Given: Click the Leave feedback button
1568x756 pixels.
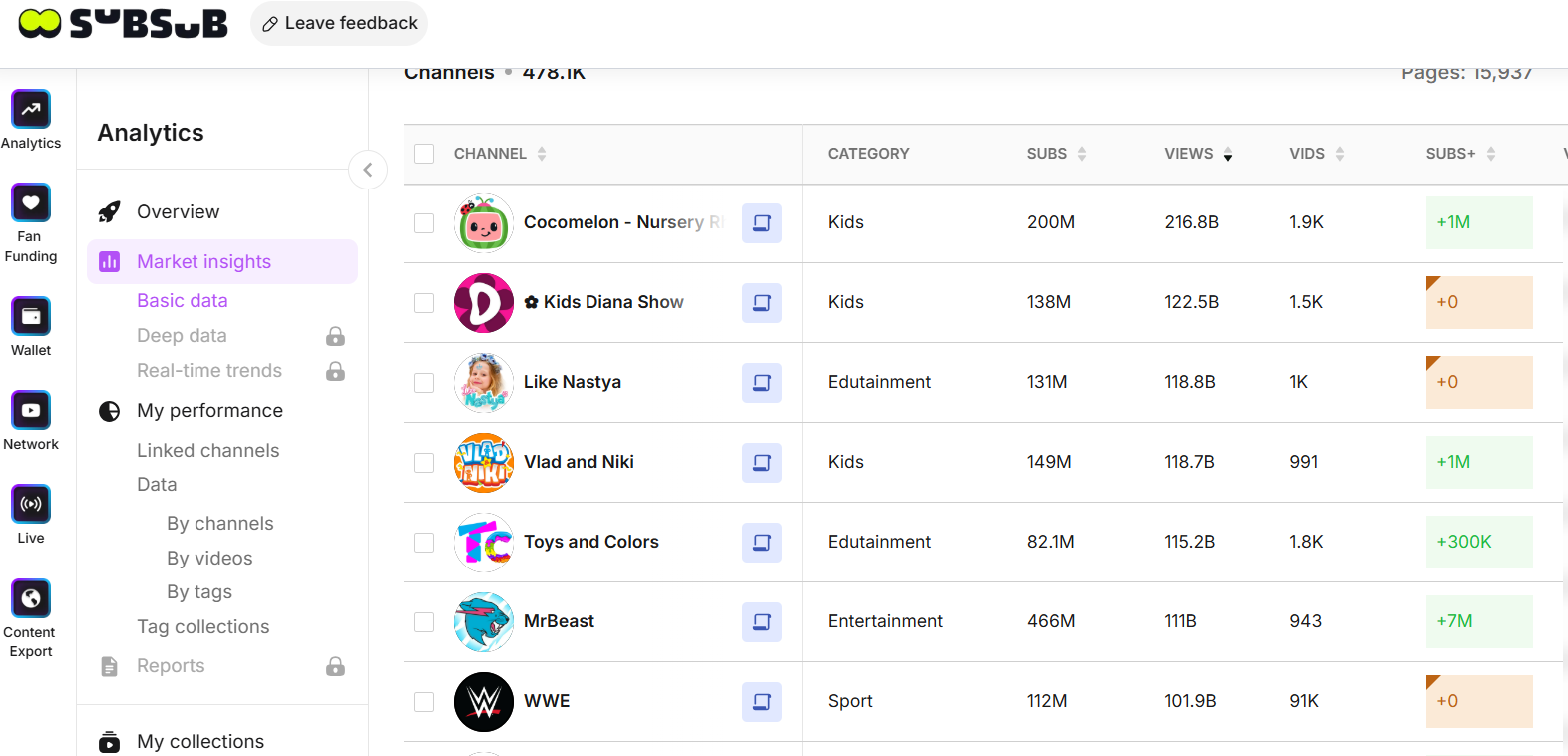Looking at the screenshot, I should (x=339, y=23).
